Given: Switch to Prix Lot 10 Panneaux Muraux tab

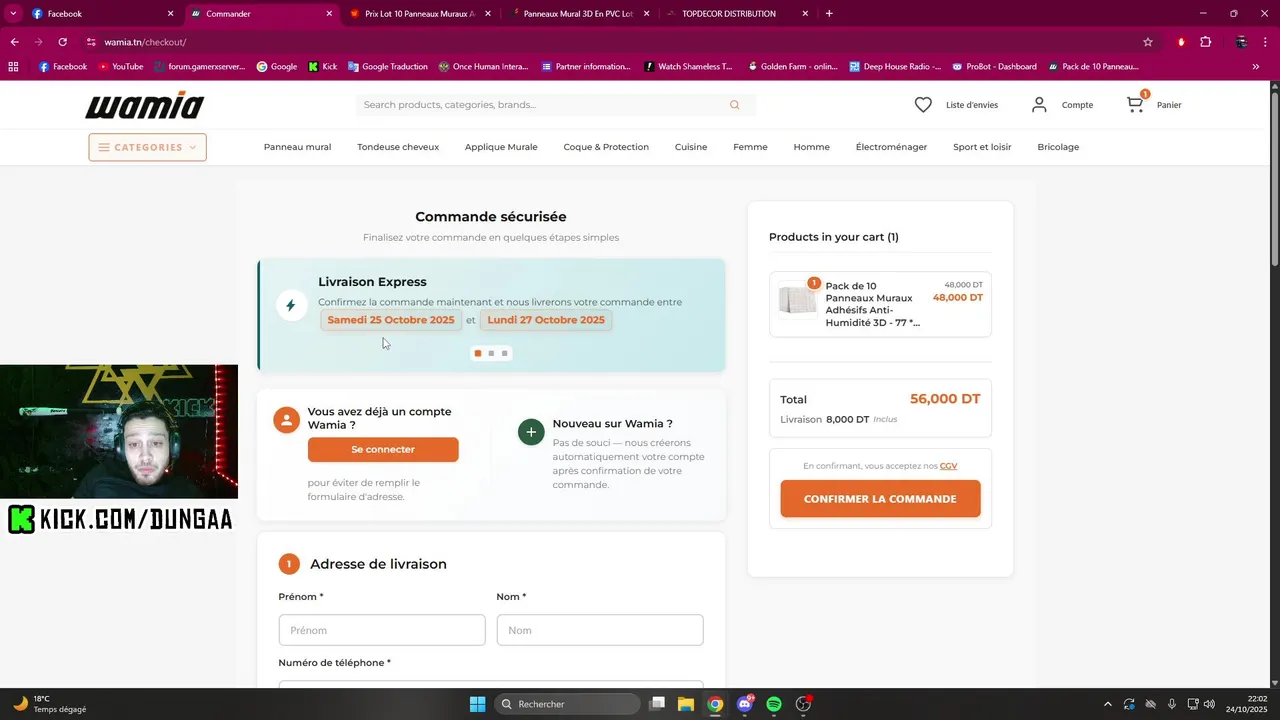Looking at the screenshot, I should (420, 14).
